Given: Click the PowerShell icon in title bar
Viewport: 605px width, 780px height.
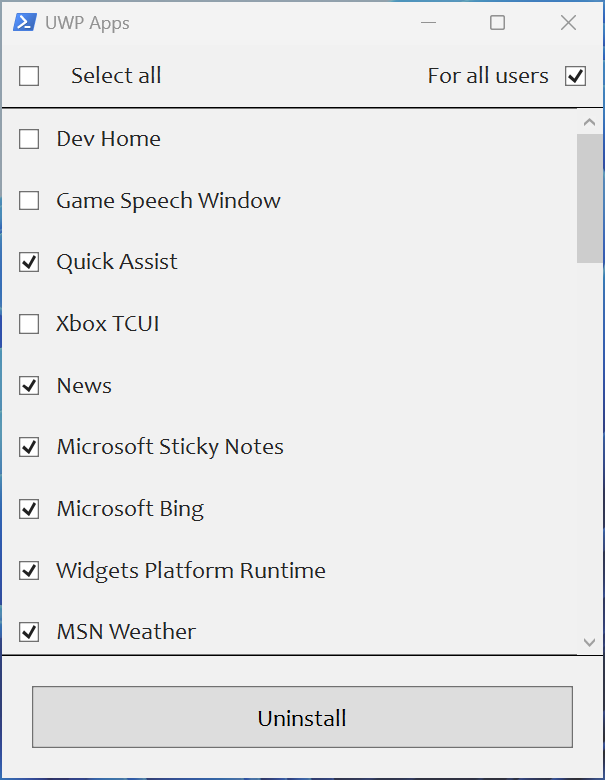Looking at the screenshot, I should pos(25,23).
